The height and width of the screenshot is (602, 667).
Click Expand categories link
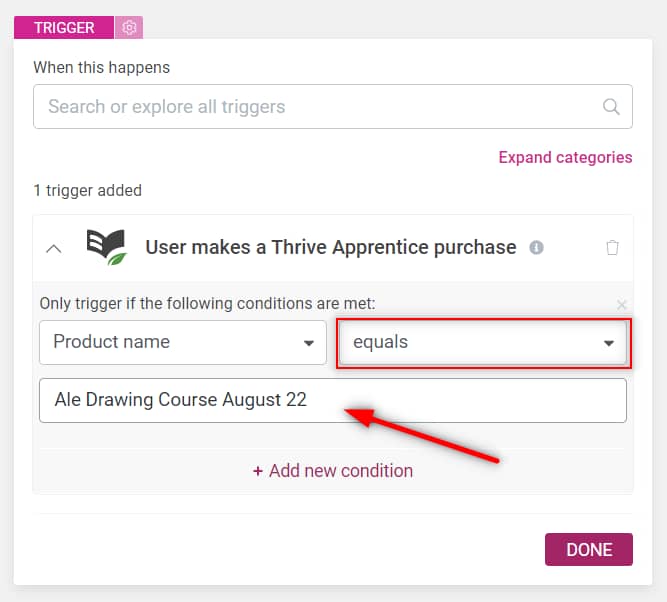[x=565, y=157]
